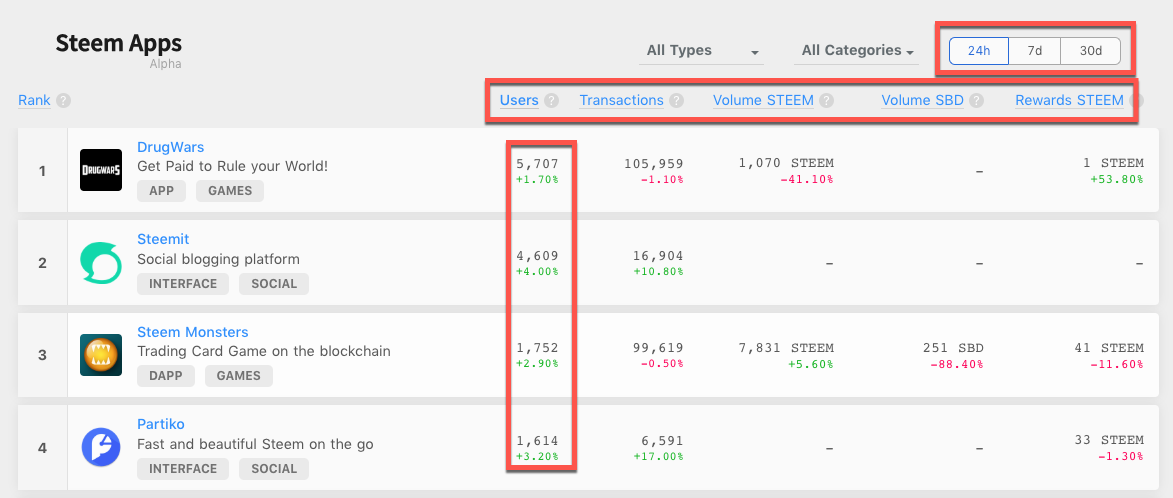Screen dimensions: 1173x498
Task: Click Steemit users value 4,609
Action: click(537, 256)
